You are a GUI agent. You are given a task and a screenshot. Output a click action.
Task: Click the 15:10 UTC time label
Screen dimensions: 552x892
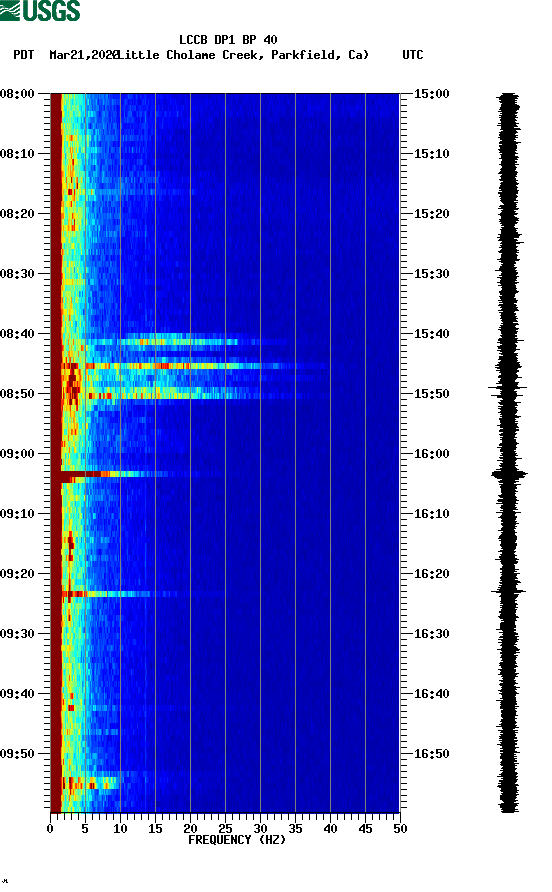(431, 154)
